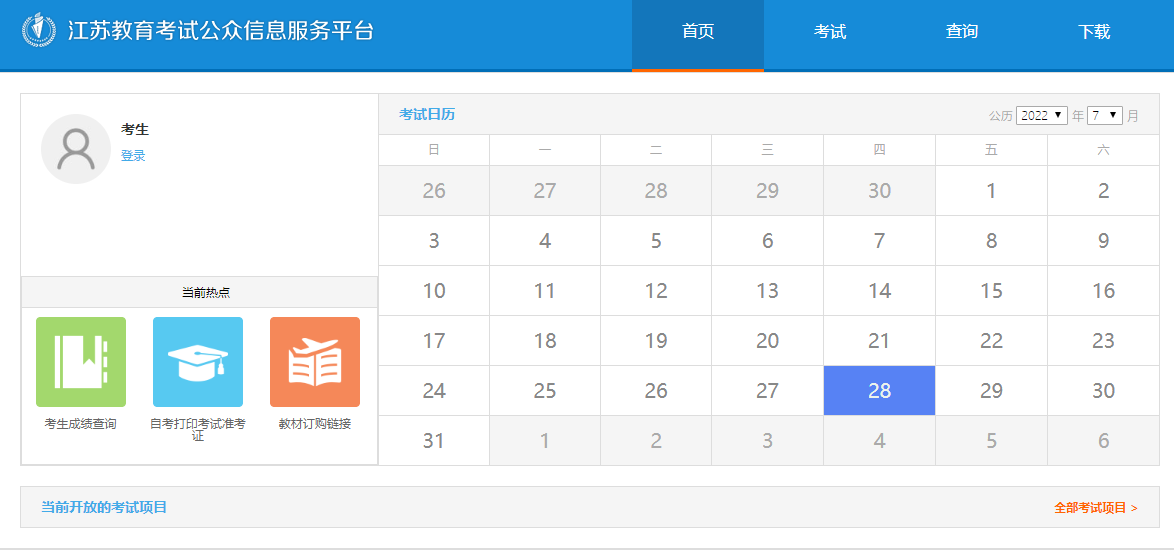Select highlighted date 28 in calendar

coord(879,391)
